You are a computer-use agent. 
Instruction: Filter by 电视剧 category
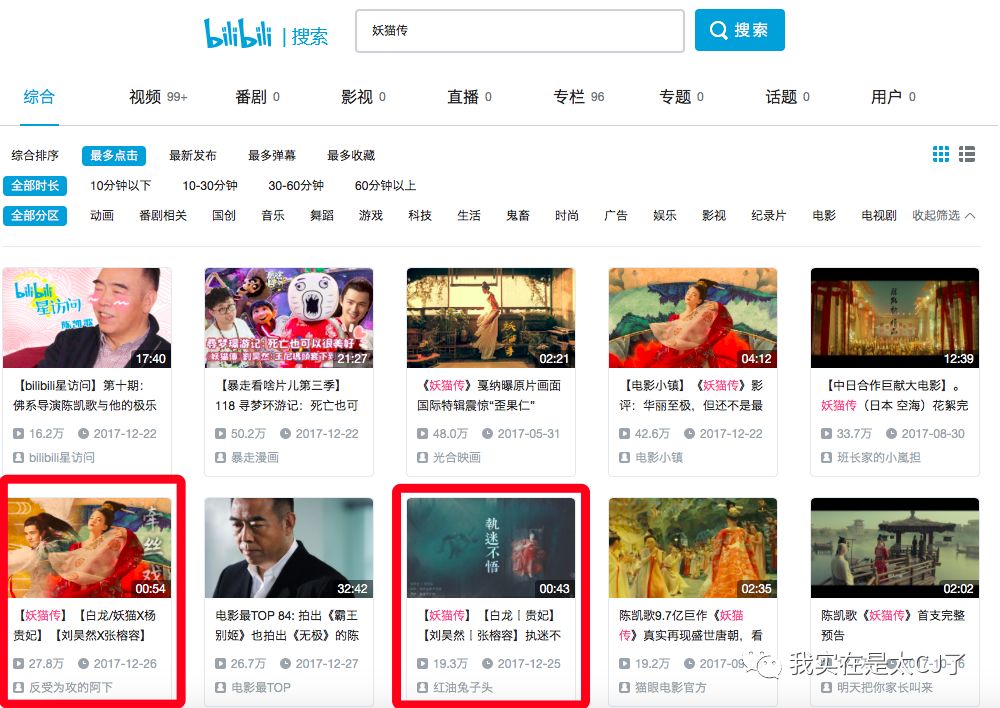[879, 216]
